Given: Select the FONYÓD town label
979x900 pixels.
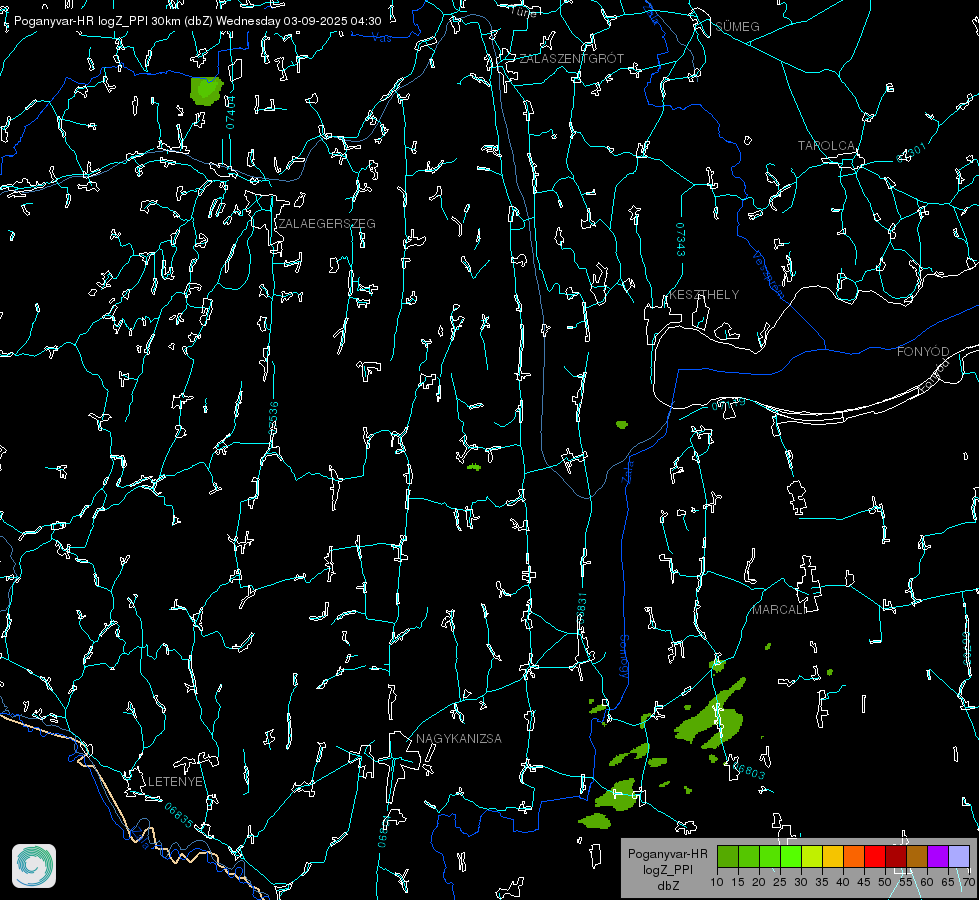Looking at the screenshot, I should [923, 352].
